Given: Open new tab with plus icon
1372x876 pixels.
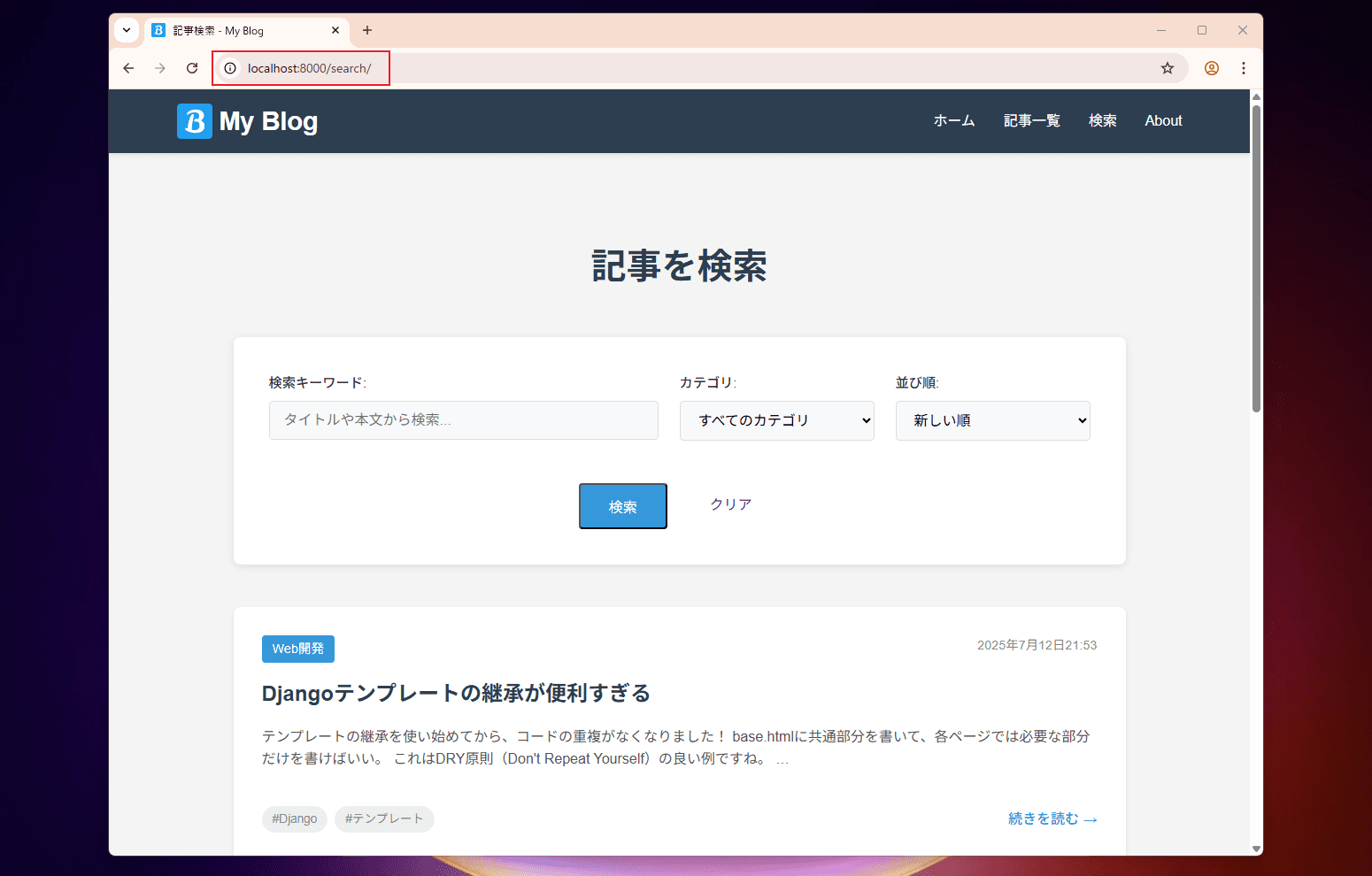Looking at the screenshot, I should 367,30.
